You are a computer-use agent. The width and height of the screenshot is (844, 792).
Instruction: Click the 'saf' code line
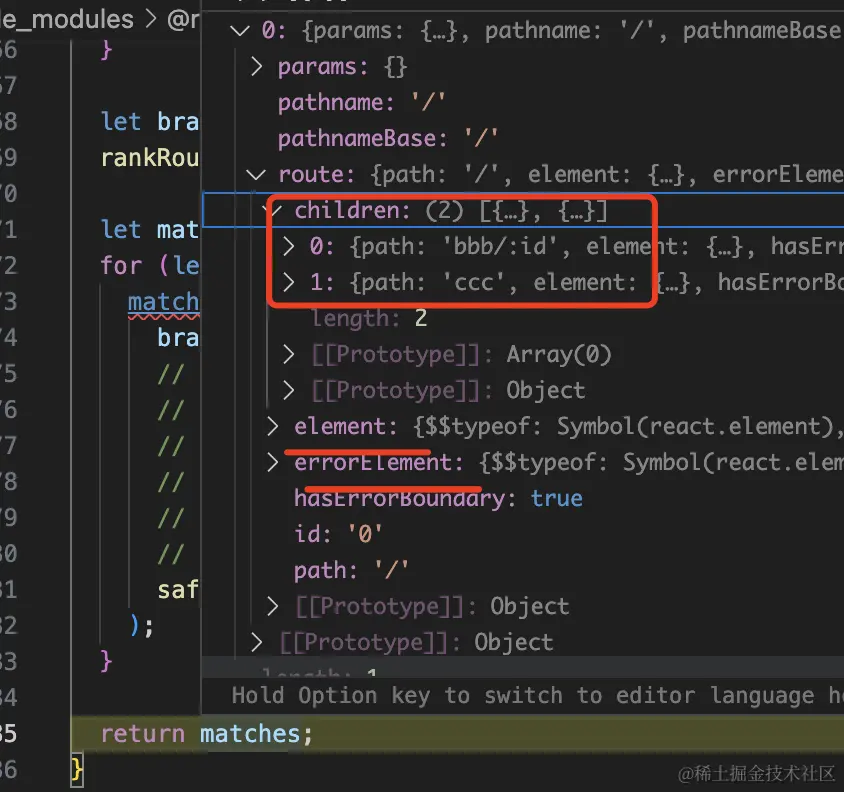coord(178,590)
